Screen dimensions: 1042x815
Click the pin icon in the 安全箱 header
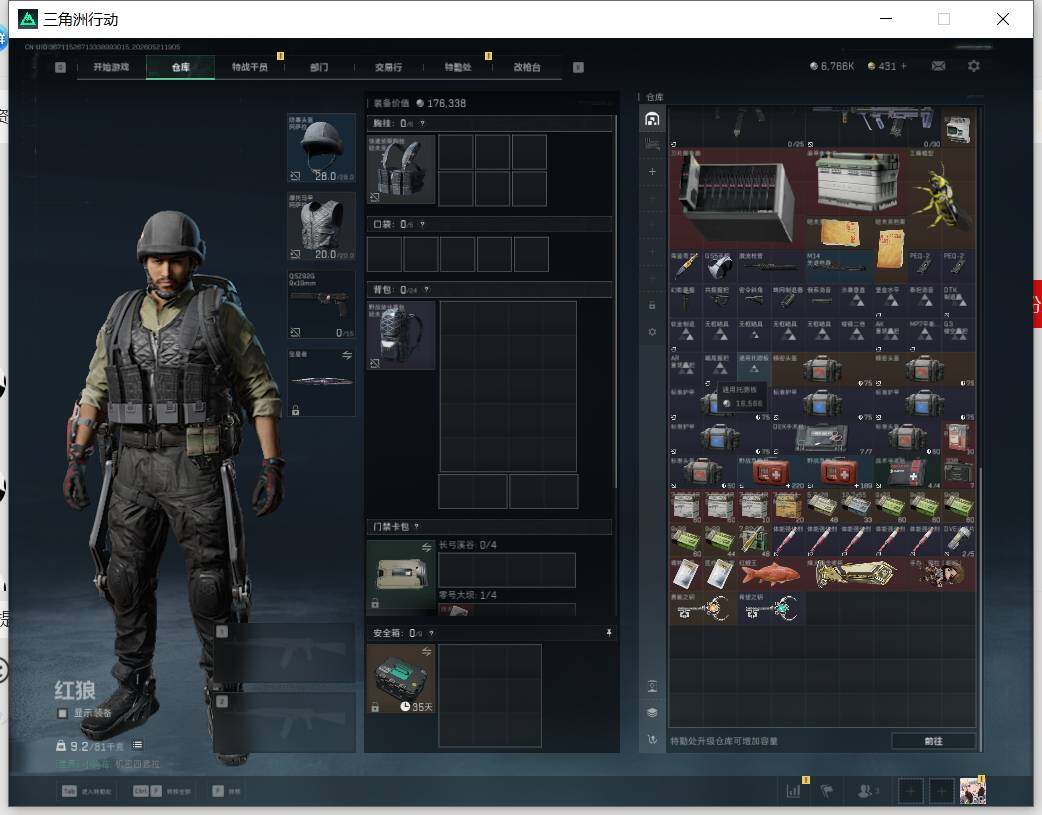point(608,633)
